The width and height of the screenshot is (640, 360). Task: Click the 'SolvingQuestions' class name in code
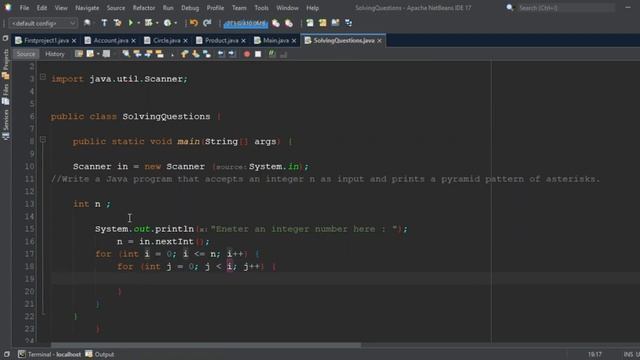(166, 117)
